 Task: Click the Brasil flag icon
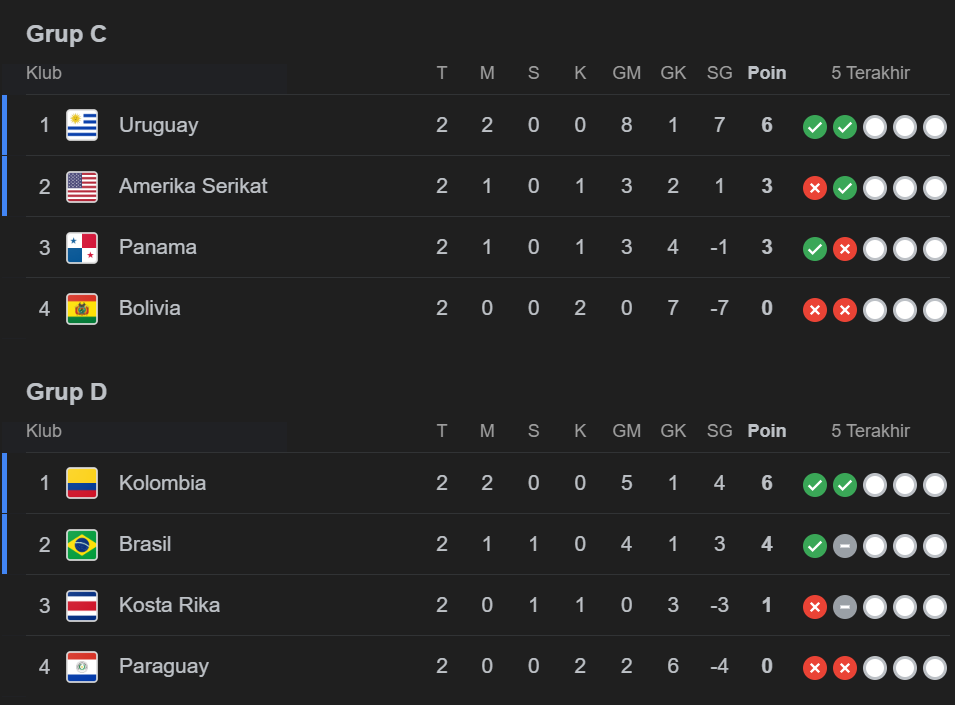point(82,544)
